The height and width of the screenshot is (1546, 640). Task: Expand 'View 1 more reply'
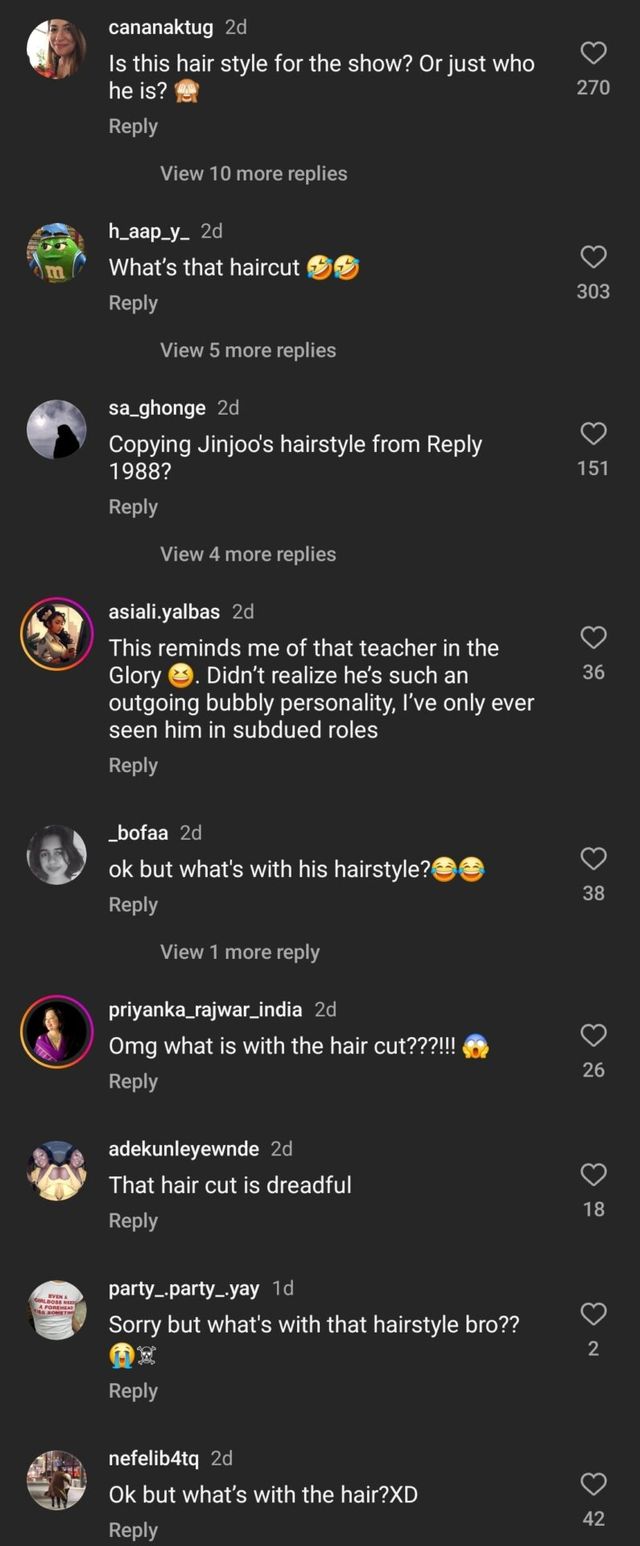click(239, 952)
